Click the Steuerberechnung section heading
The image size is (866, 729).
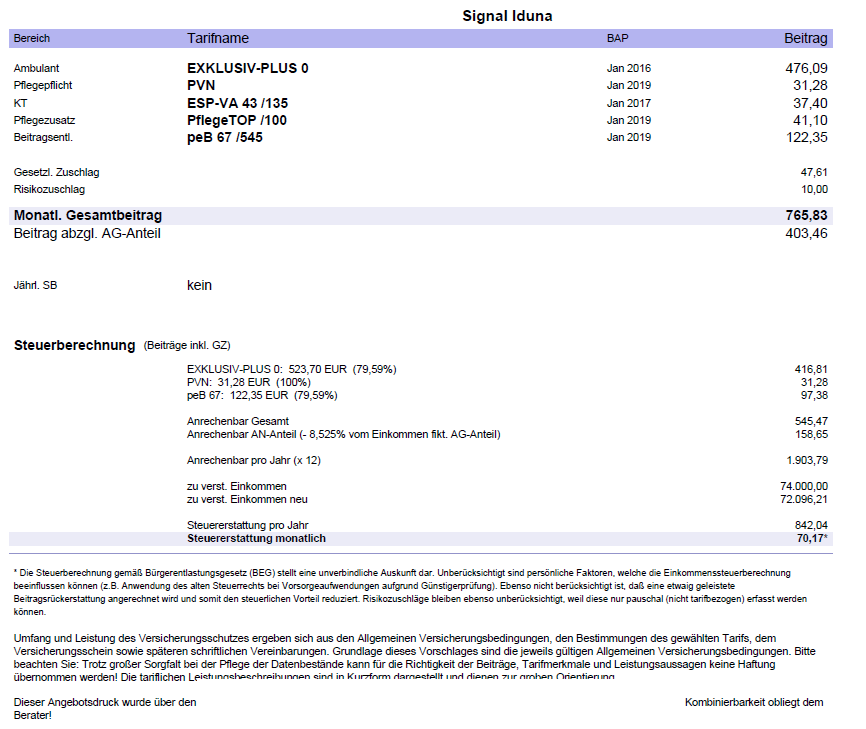click(x=74, y=345)
